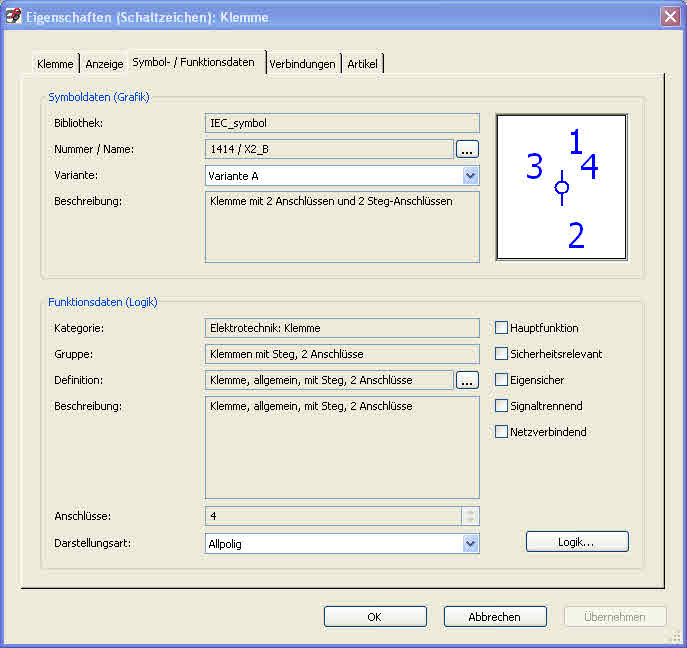
Task: Click the Übernehmen button
Action: click(615, 617)
